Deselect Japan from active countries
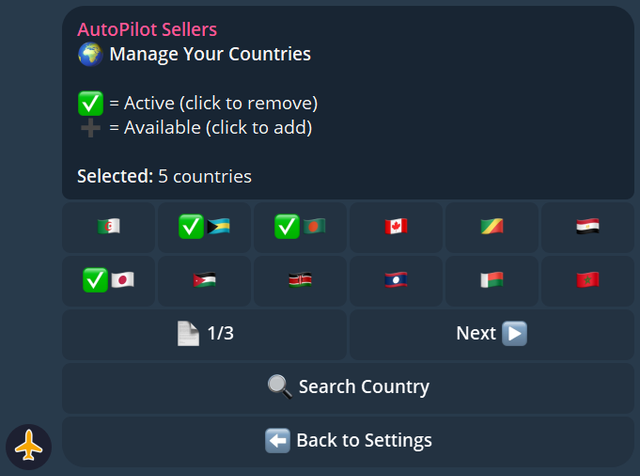The image size is (640, 476). [x=108, y=281]
